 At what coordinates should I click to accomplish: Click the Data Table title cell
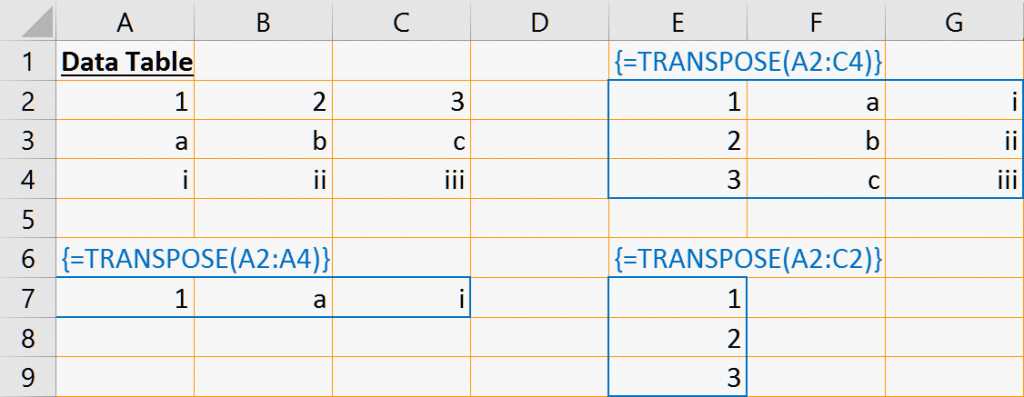click(x=125, y=61)
